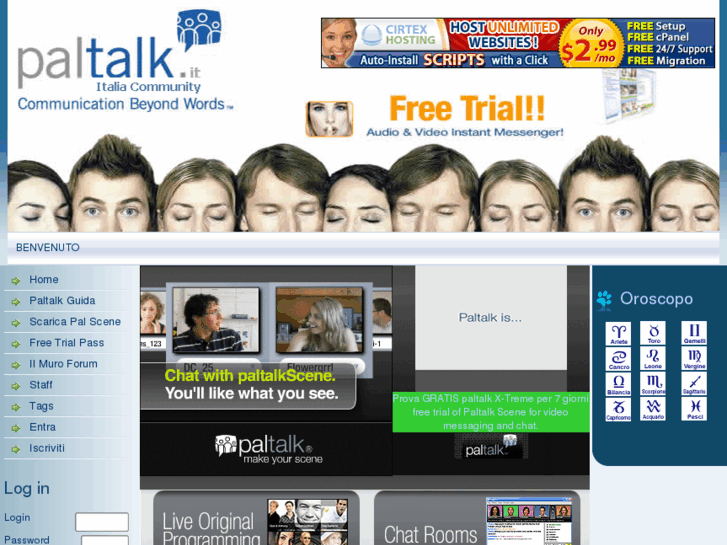This screenshot has height=545, width=727.
Task: Open the Tags page
Action: coord(41,406)
